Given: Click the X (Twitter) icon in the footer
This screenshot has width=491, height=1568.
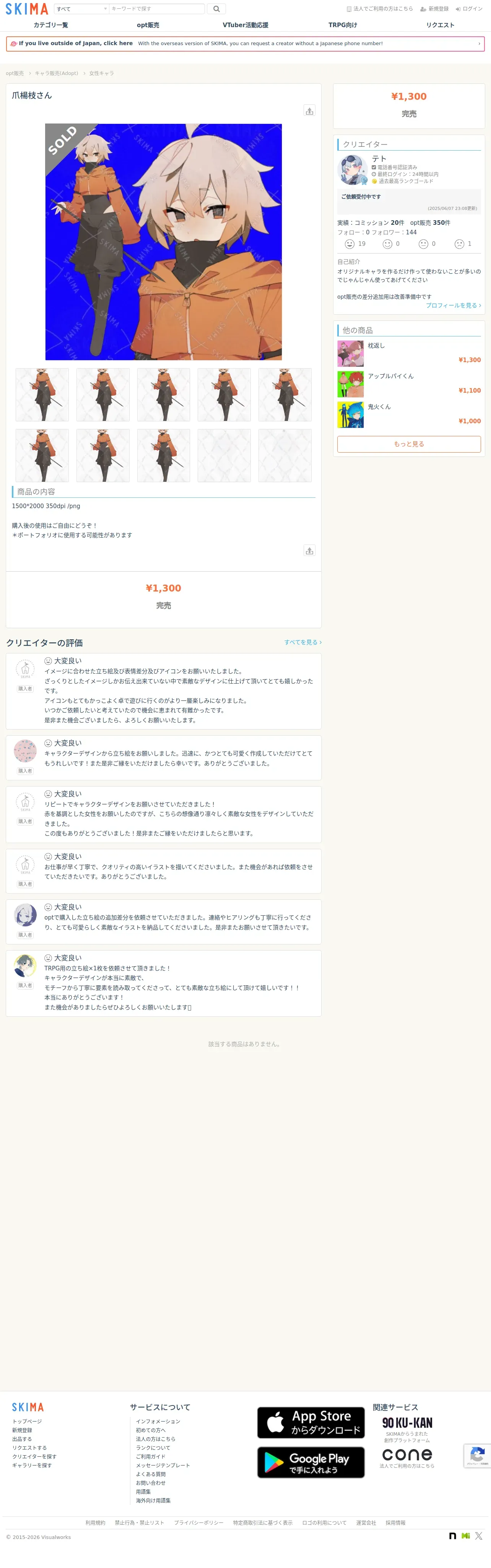Looking at the screenshot, I should (x=479, y=1536).
